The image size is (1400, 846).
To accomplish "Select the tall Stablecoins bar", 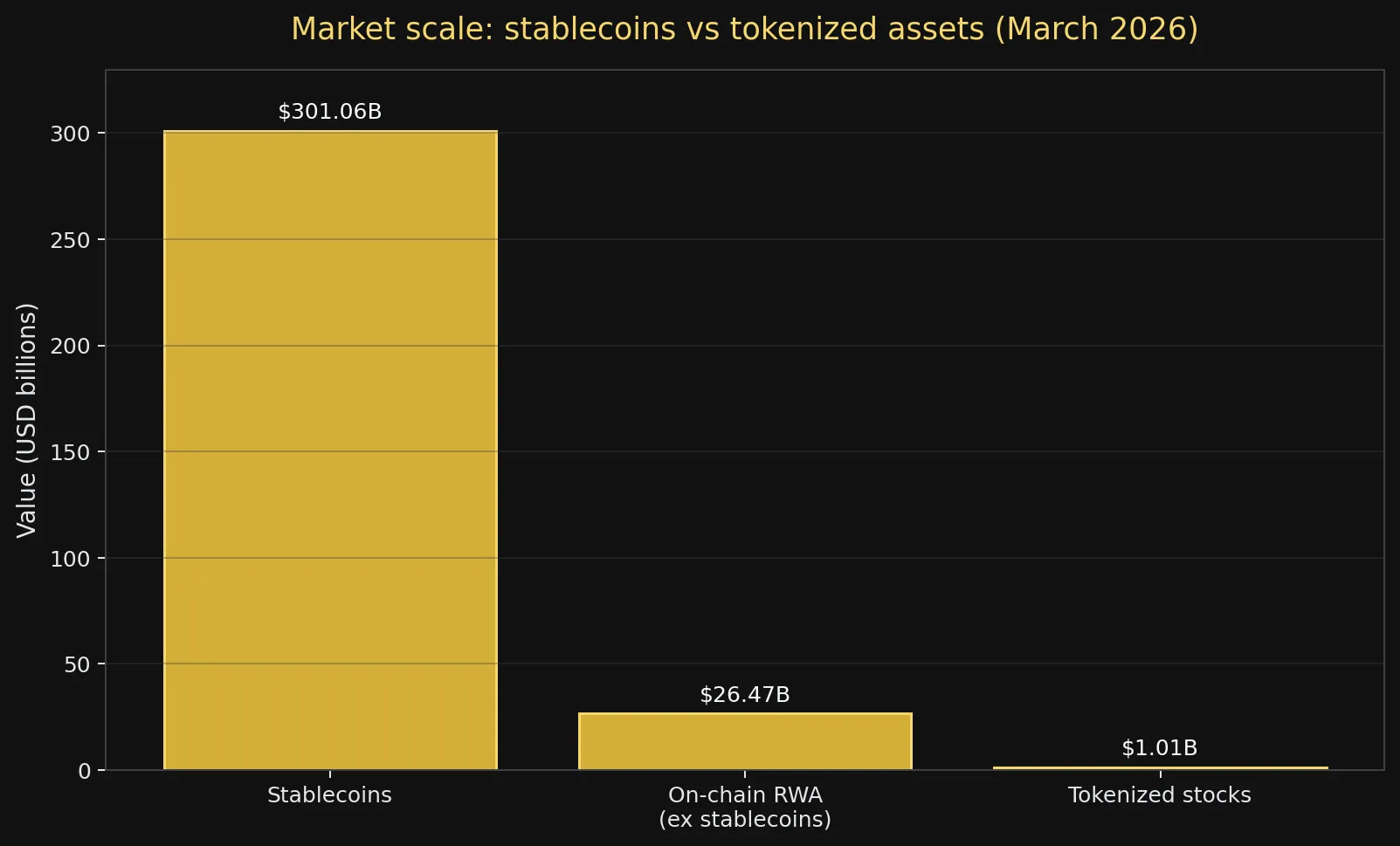I will 330,450.
